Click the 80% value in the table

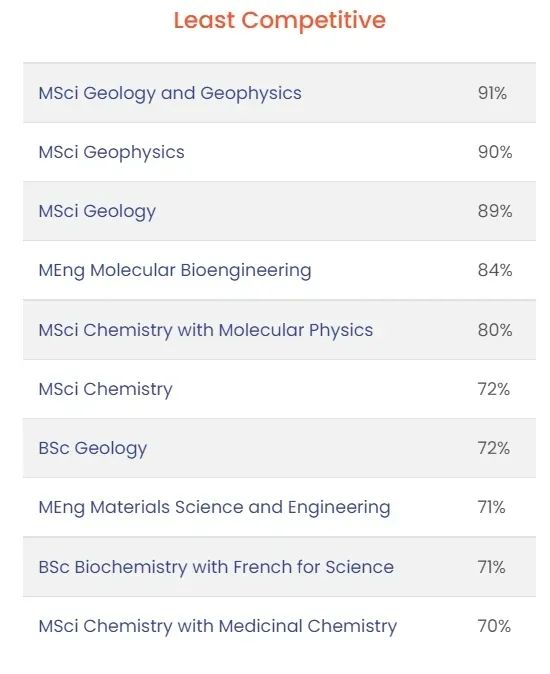point(495,330)
